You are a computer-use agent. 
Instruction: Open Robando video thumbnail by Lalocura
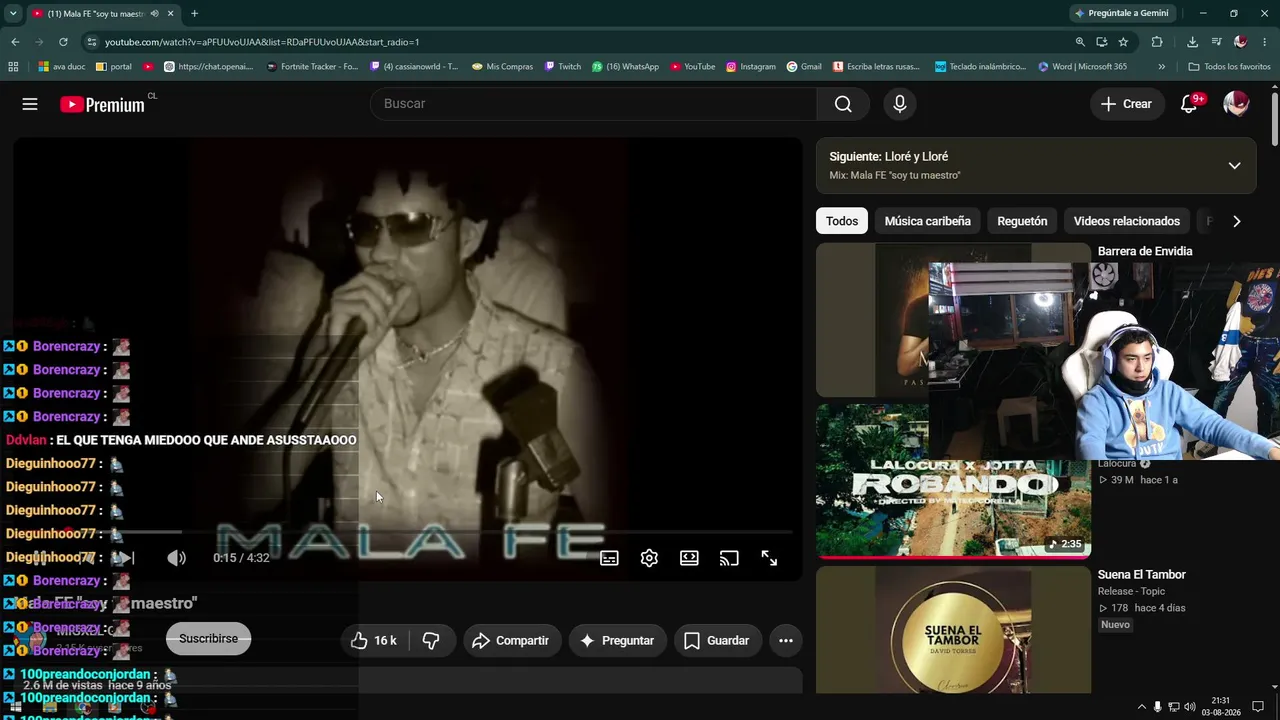coord(953,480)
